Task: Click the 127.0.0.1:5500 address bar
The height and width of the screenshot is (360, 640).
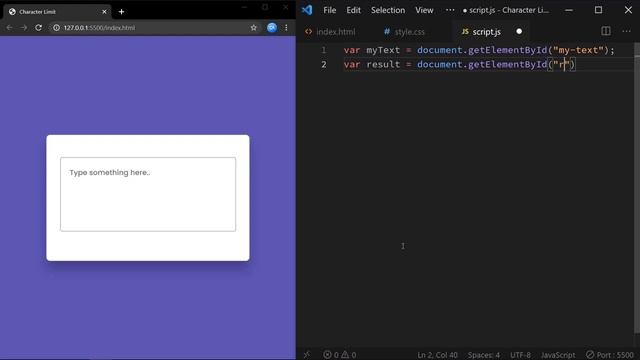Action: pos(155,28)
